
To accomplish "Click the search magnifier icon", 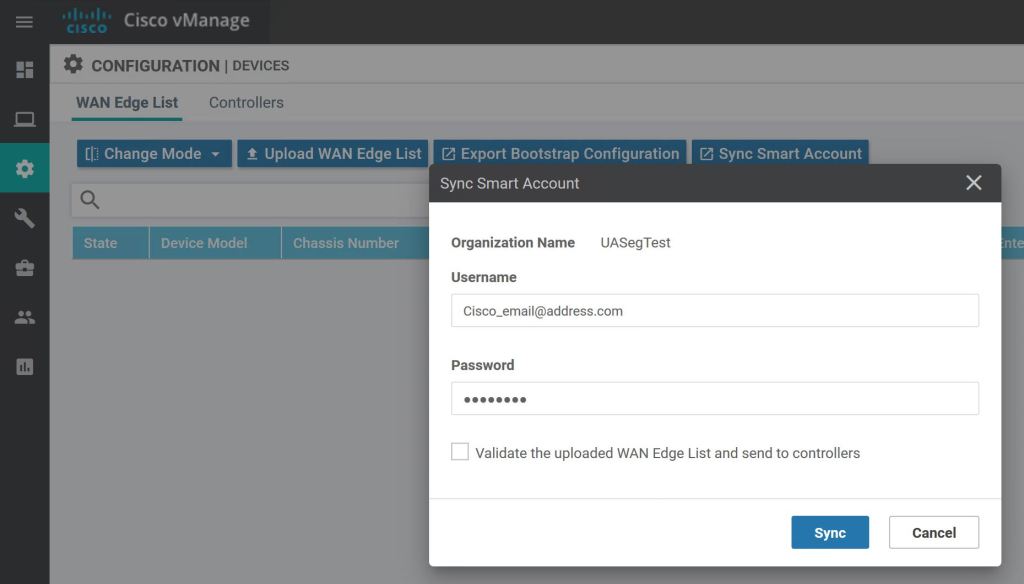I will tap(90, 200).
